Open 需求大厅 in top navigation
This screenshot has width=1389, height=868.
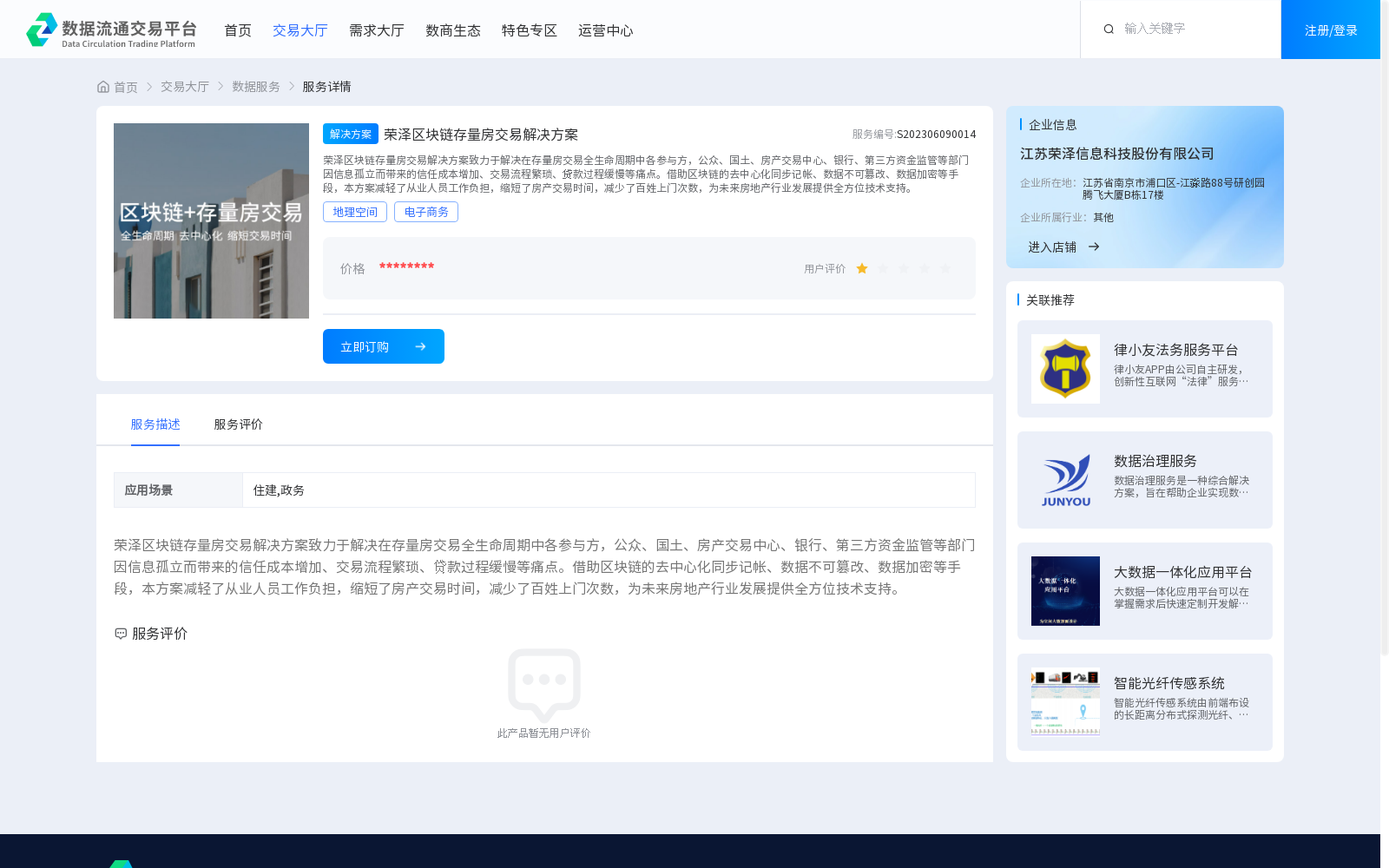377,30
